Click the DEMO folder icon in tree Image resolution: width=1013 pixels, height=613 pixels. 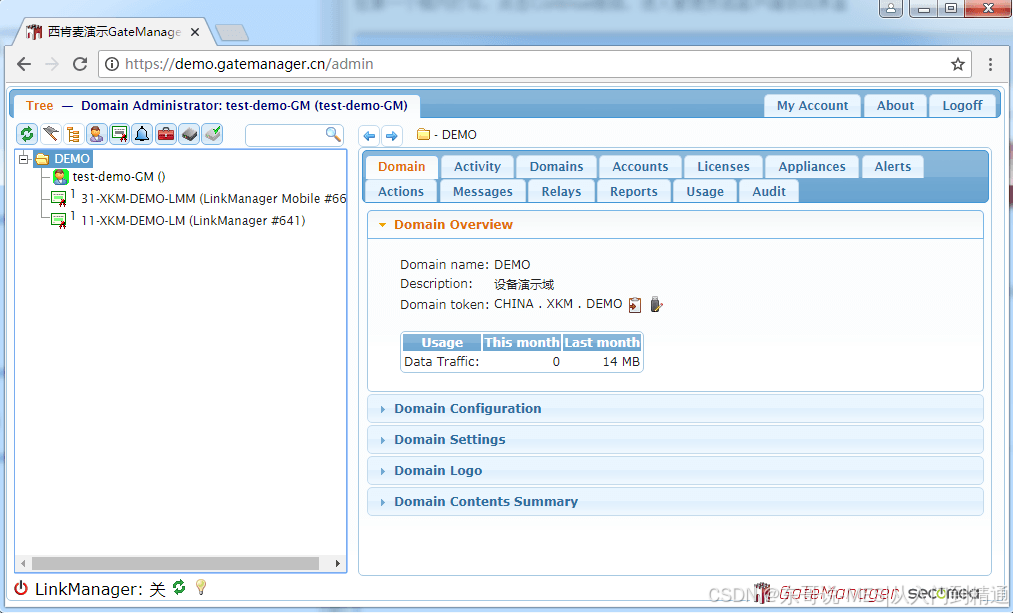coord(42,159)
